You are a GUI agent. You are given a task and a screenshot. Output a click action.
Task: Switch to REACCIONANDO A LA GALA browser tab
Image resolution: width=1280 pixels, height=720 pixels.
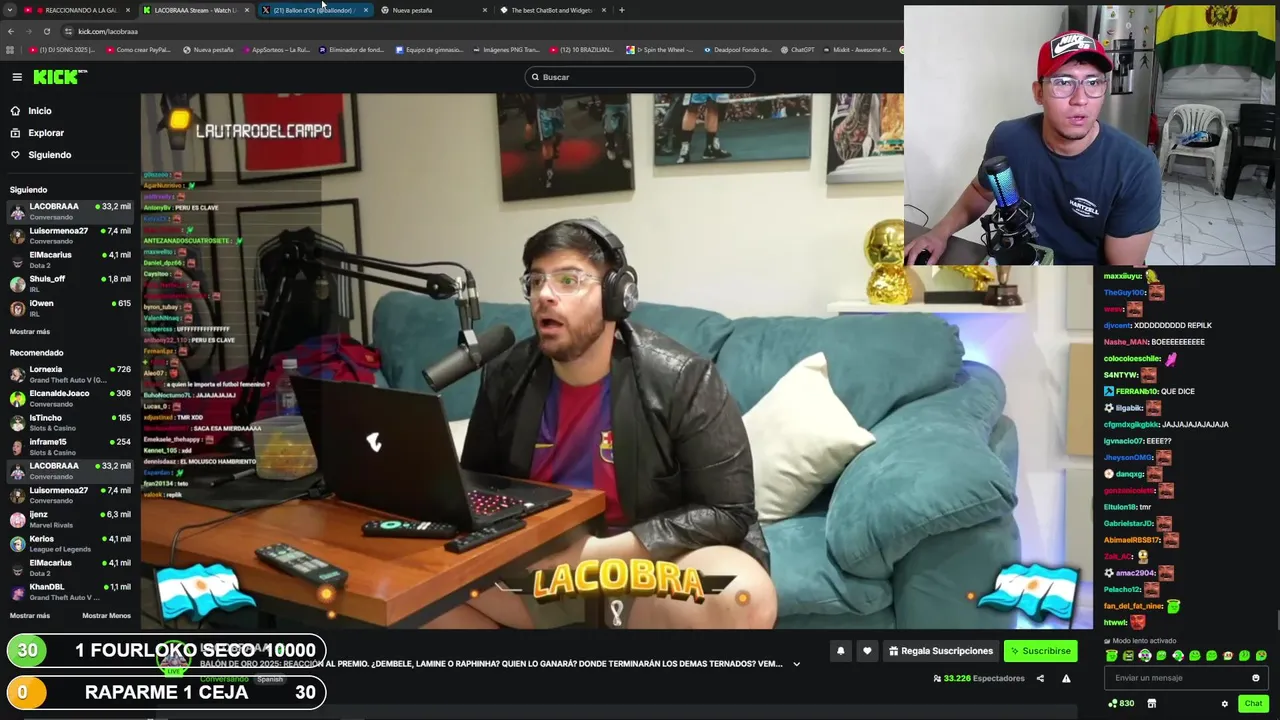point(77,10)
